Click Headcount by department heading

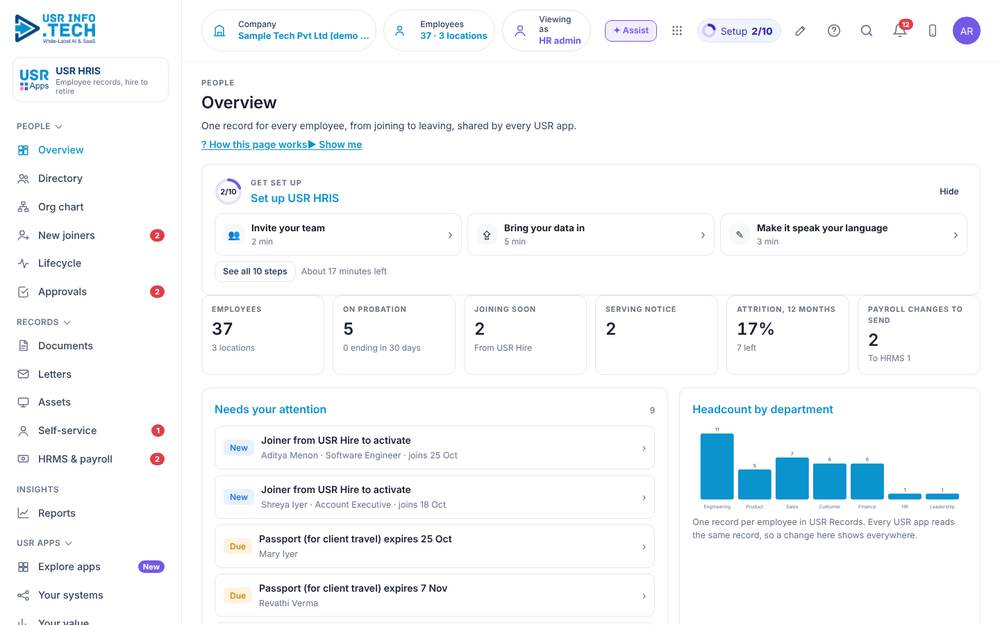[x=763, y=409]
